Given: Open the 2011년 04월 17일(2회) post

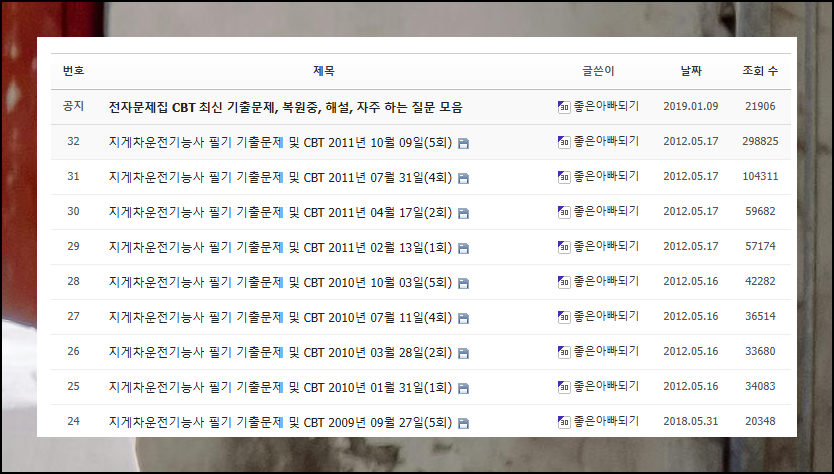Looking at the screenshot, I should (280, 212).
